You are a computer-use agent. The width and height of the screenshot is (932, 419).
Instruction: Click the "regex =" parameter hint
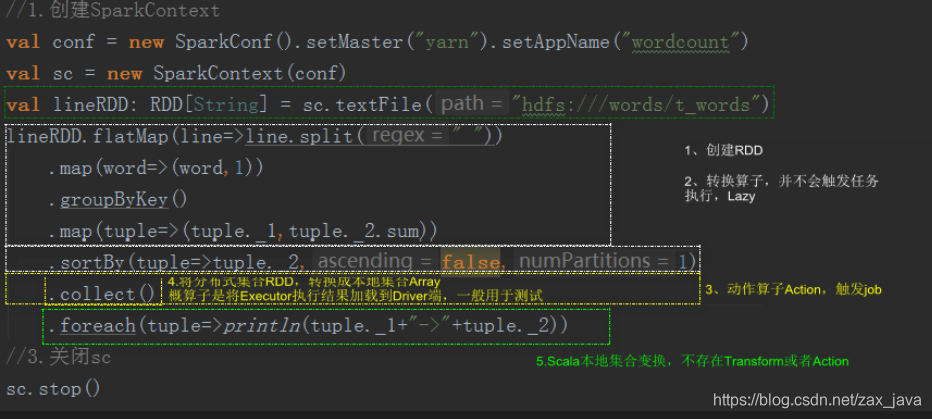coord(407,136)
